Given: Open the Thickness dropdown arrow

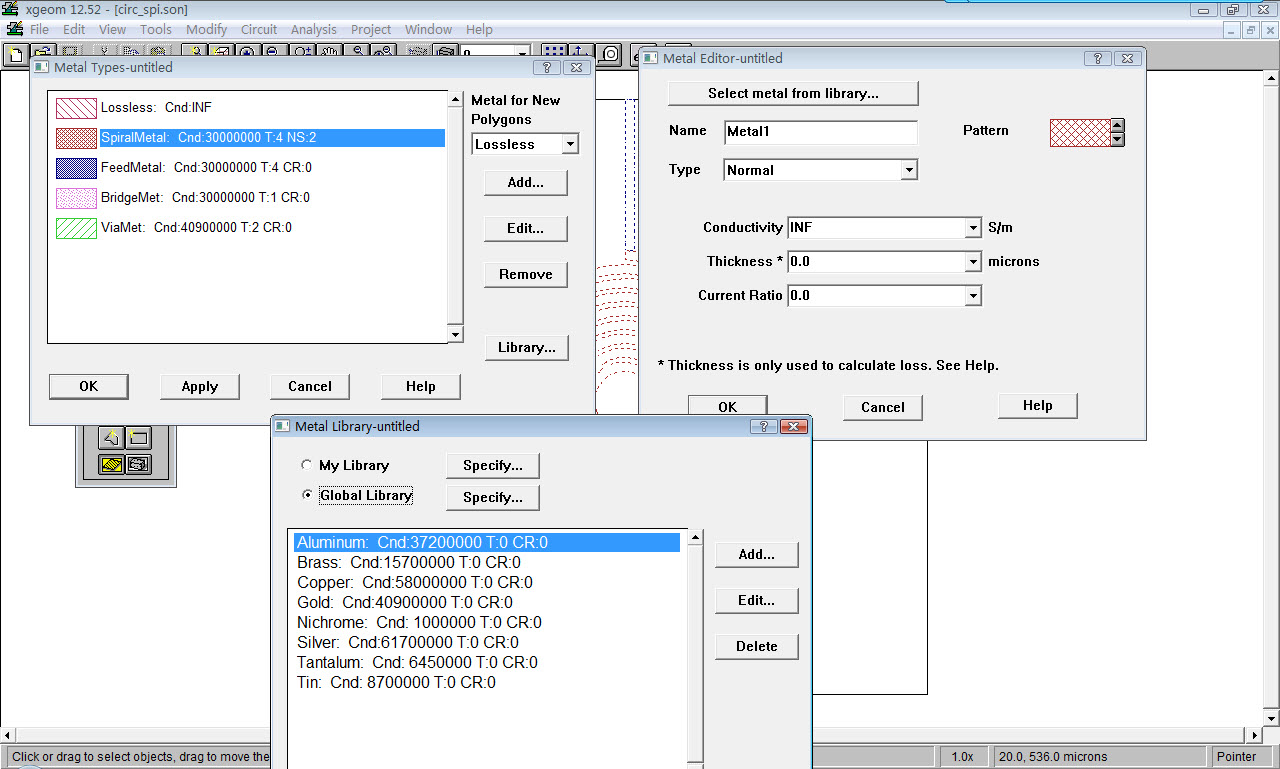Looking at the screenshot, I should tap(973, 262).
